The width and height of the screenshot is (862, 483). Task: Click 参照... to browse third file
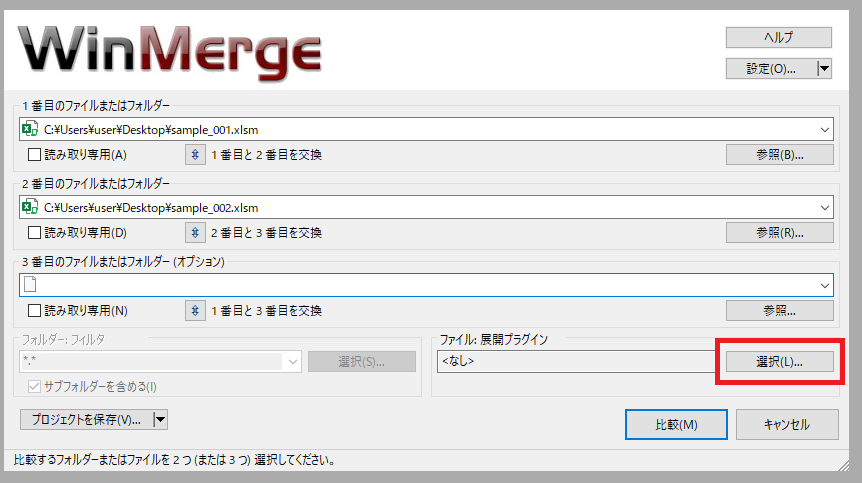[x=780, y=311]
